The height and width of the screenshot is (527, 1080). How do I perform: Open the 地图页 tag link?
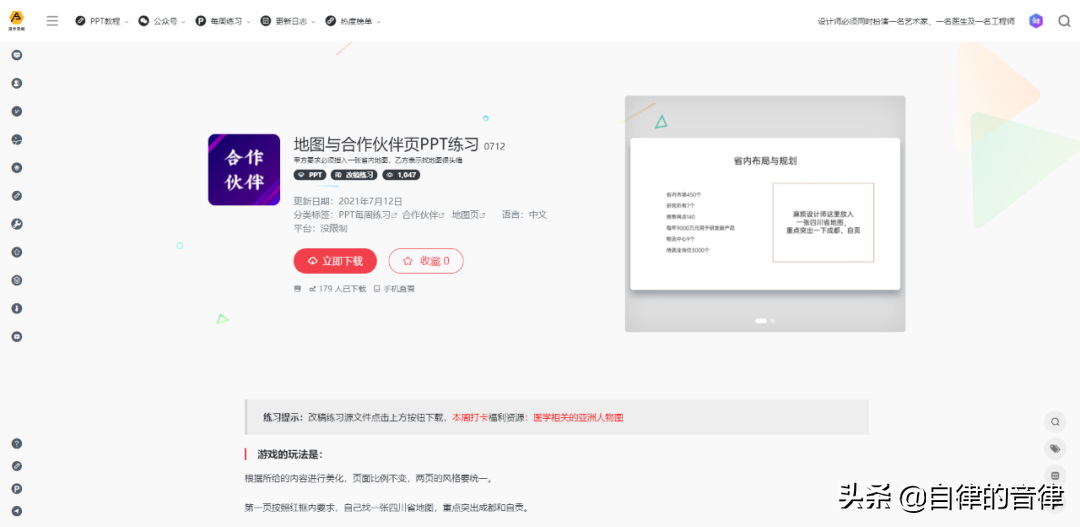[468, 214]
